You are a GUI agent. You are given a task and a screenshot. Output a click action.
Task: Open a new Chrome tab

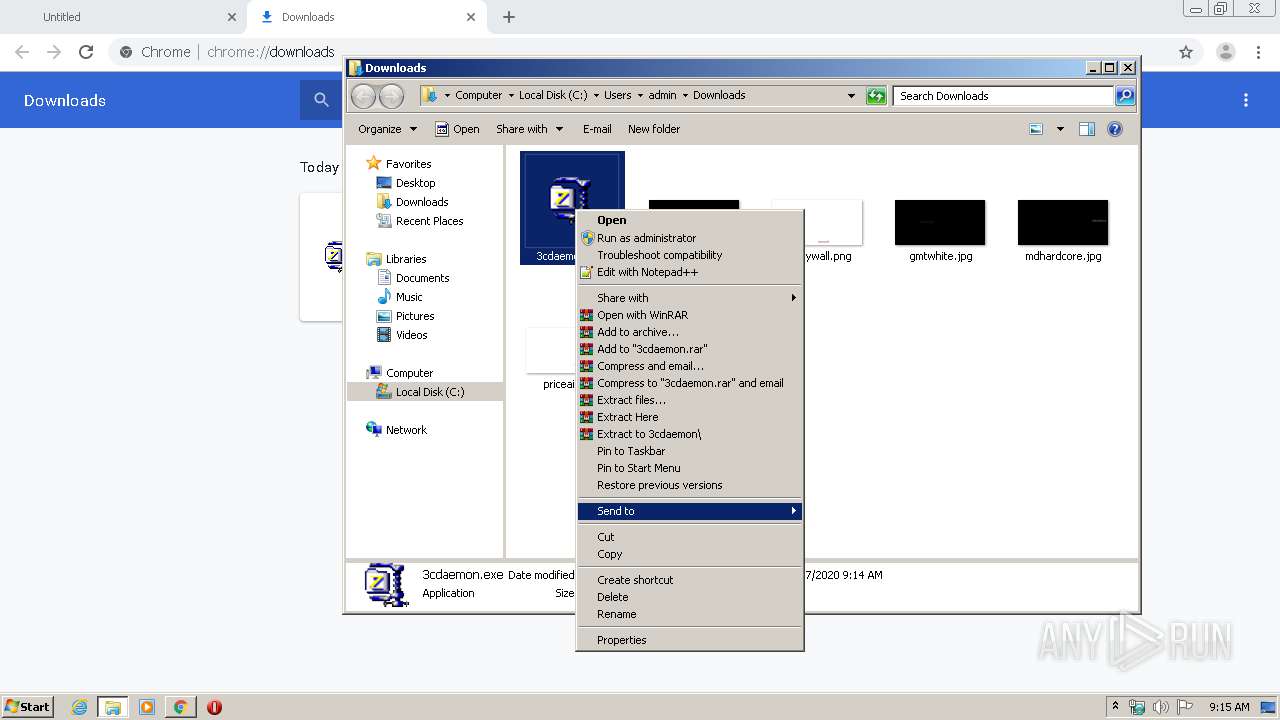(509, 17)
